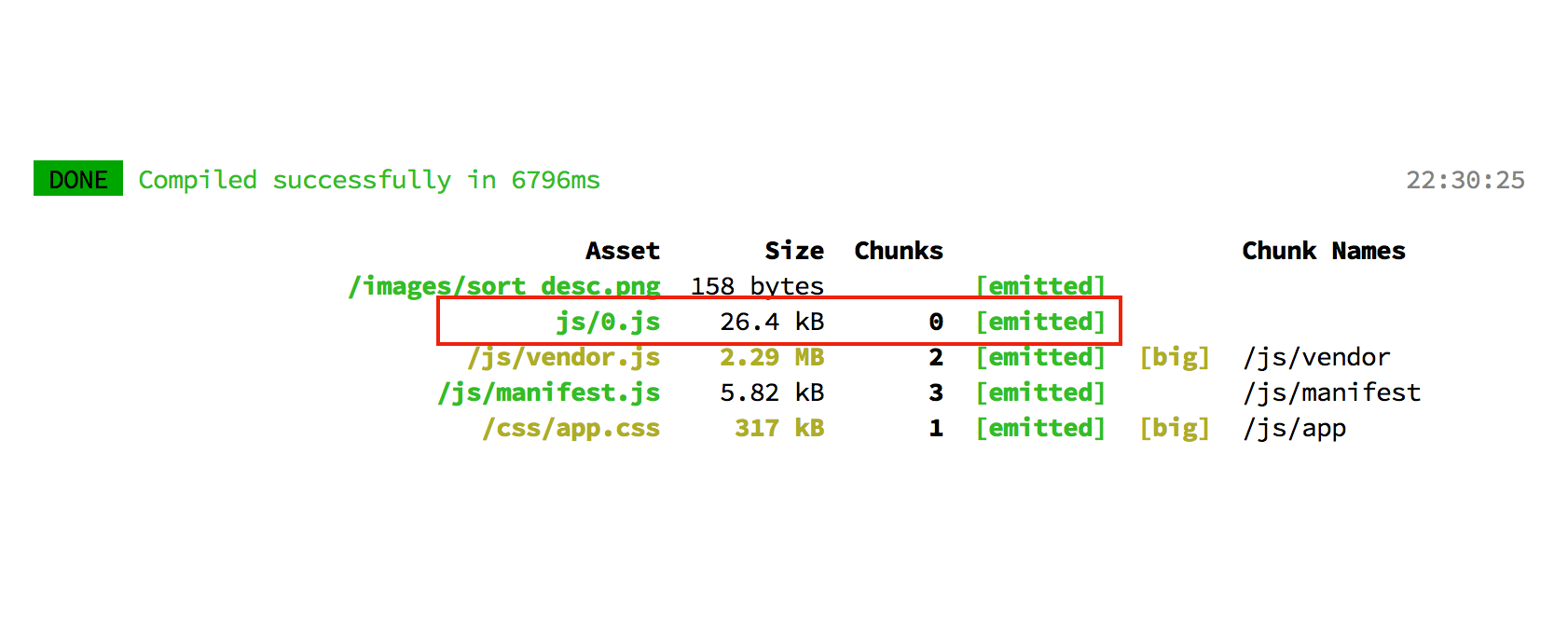
Task: Click the Size column header
Action: (794, 251)
